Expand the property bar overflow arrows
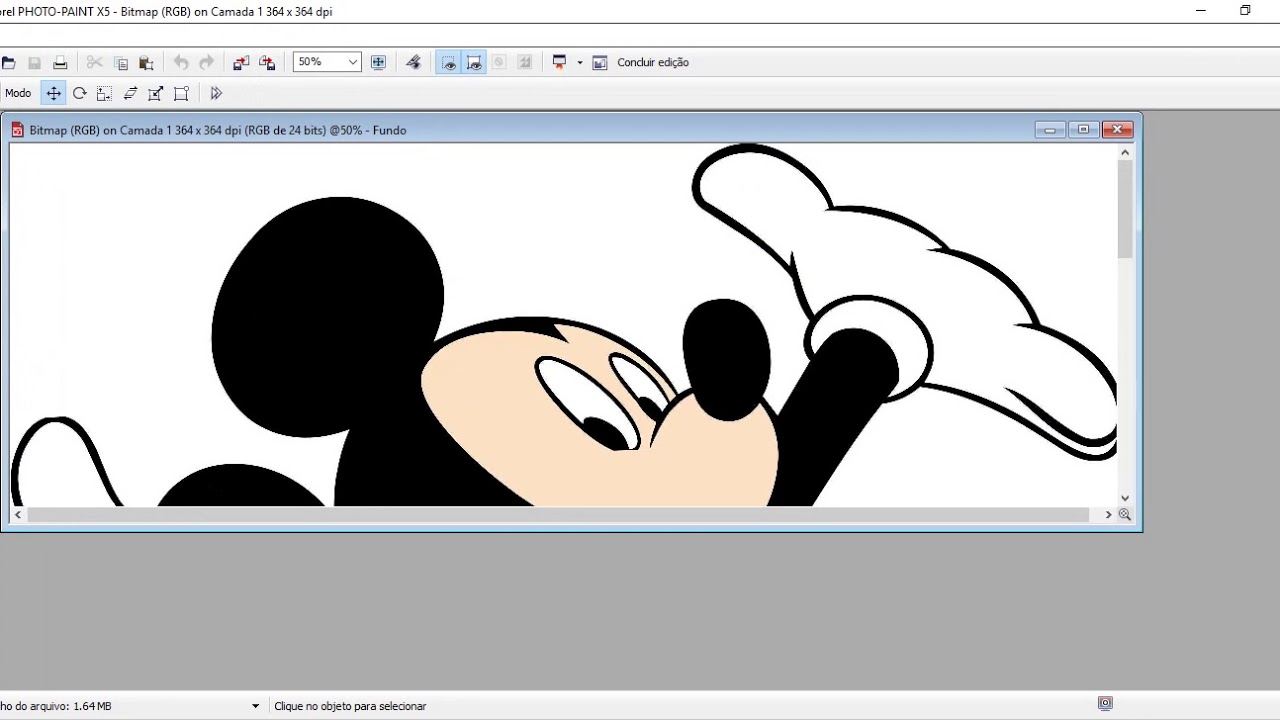Image resolution: width=1280 pixels, height=720 pixels. coord(216,93)
